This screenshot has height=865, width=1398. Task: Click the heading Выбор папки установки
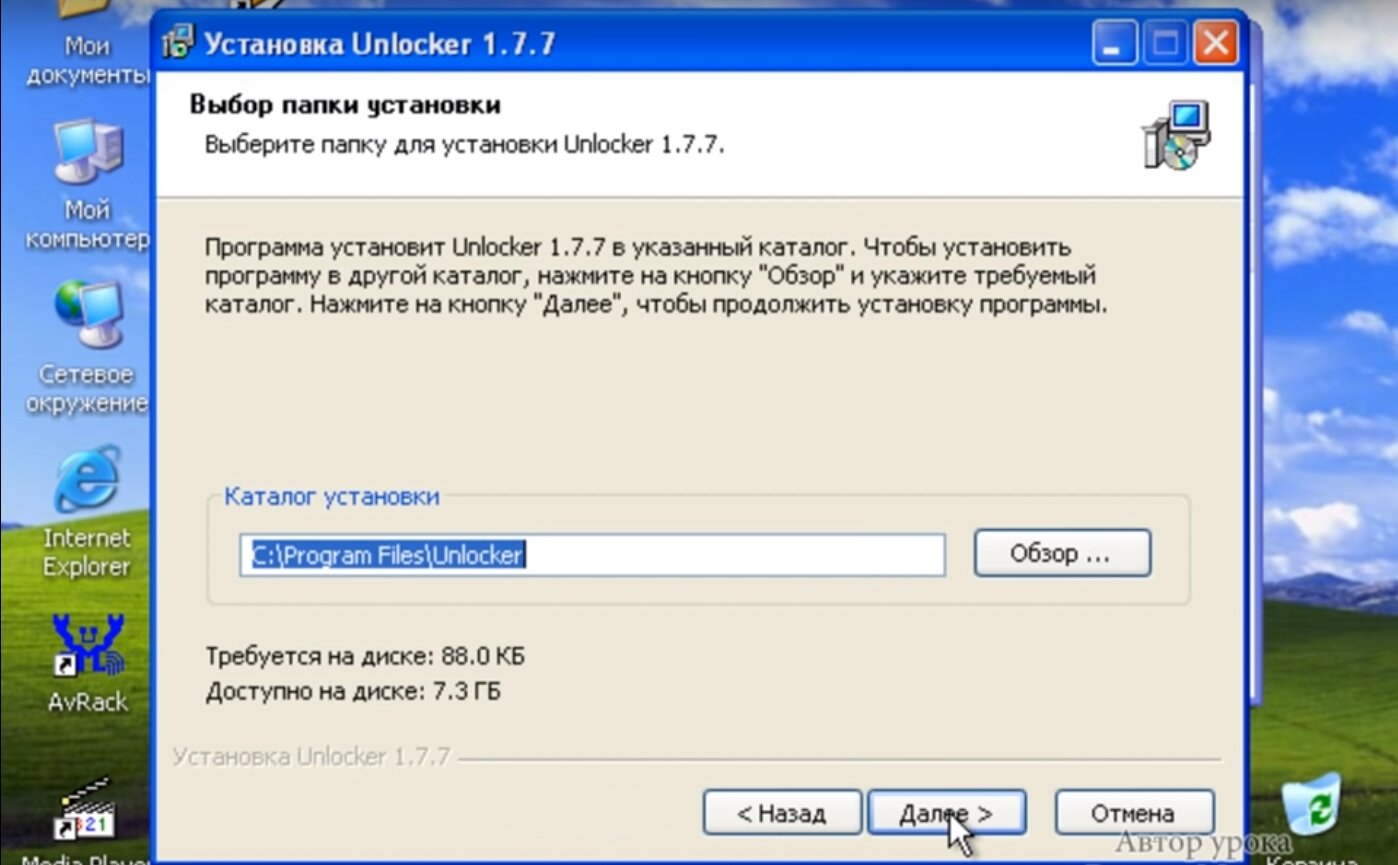(x=345, y=105)
